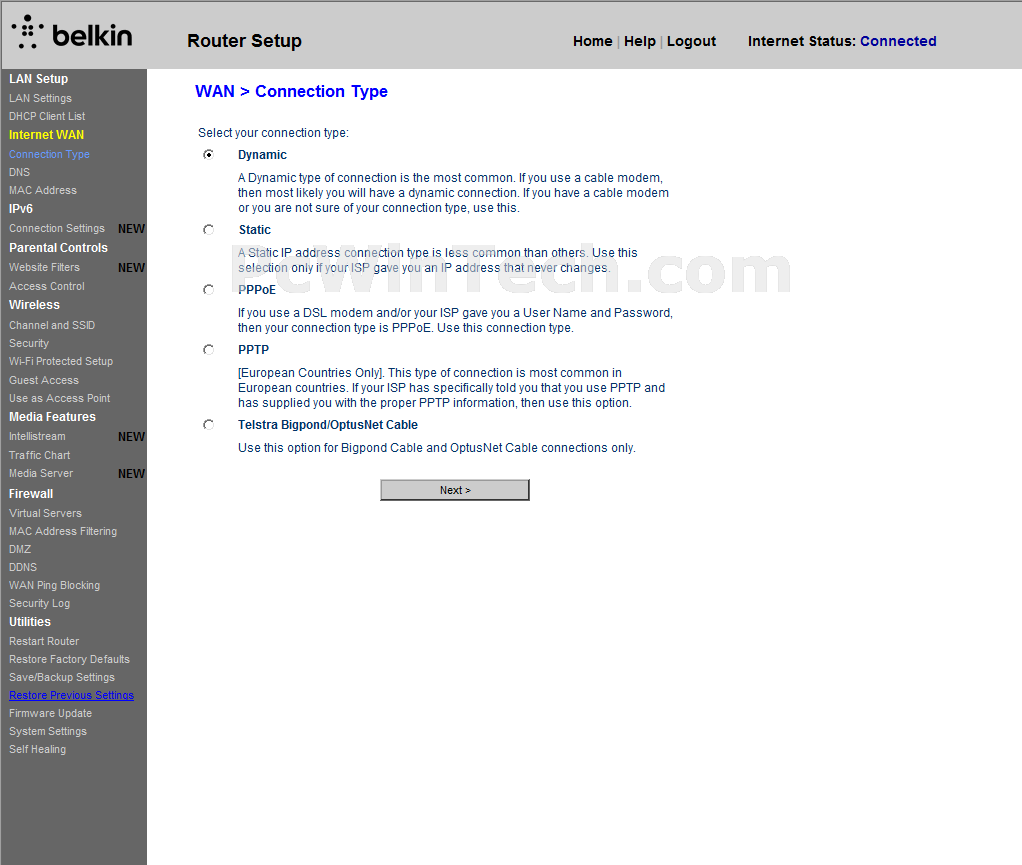Open Website Filters page
The image size is (1022, 865).
[x=44, y=267]
